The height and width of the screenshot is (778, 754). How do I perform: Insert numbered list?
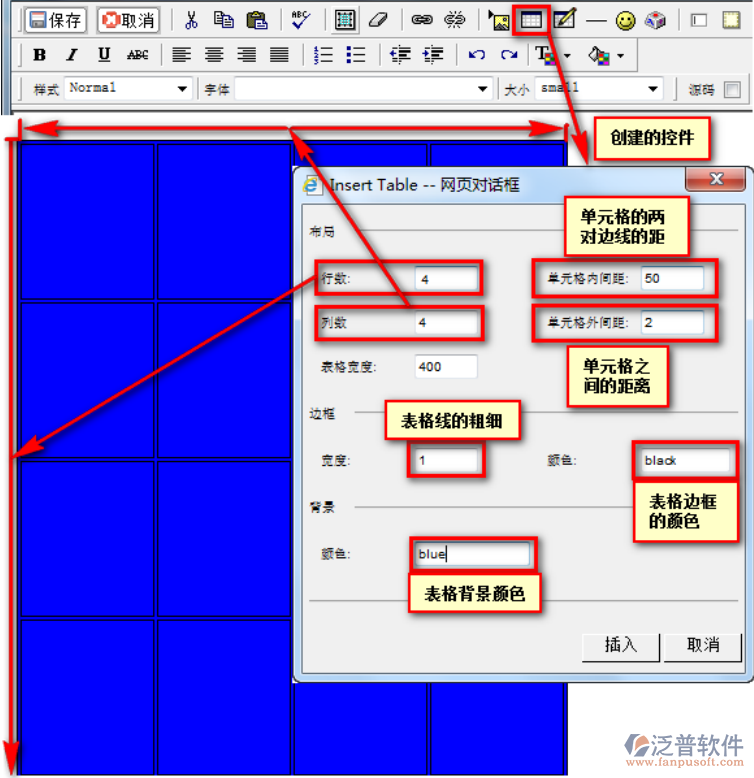323,55
